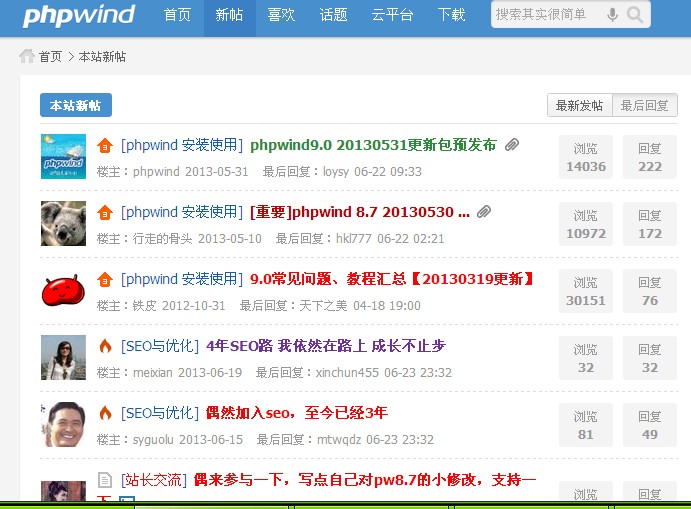This screenshot has height=509, width=691.
Task: Open syguolu's avatar photo
Action: coord(63,424)
